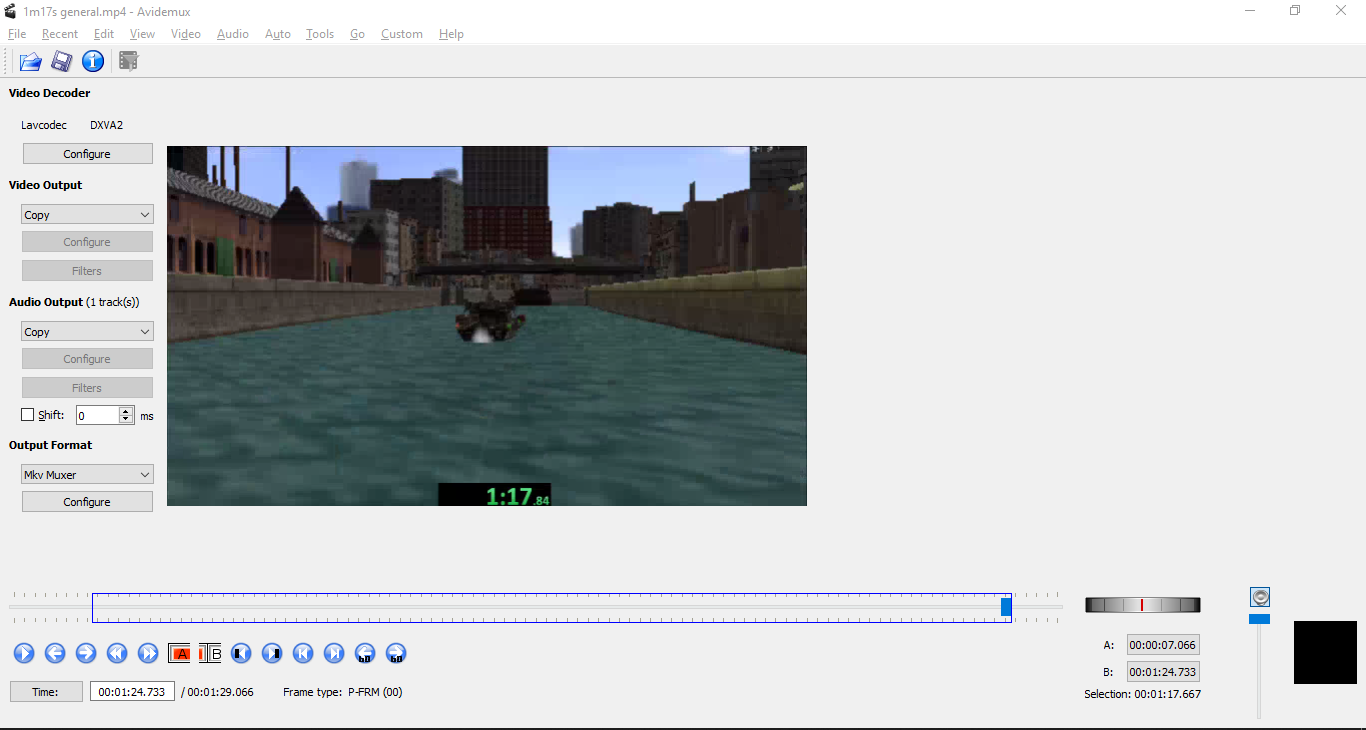Open the Recent menu
The image size is (1366, 730).
[x=60, y=34]
